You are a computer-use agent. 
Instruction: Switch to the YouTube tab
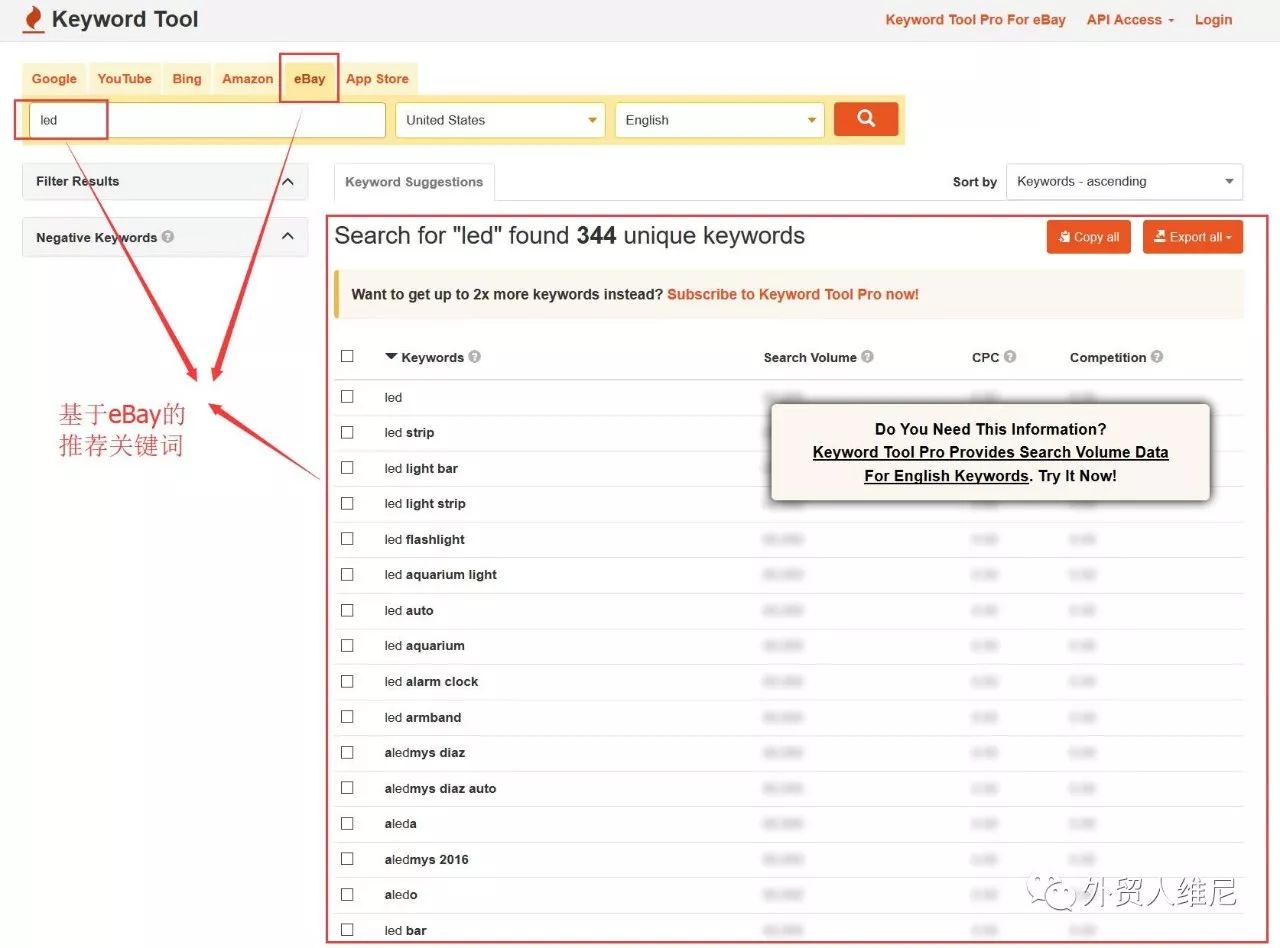pos(125,79)
